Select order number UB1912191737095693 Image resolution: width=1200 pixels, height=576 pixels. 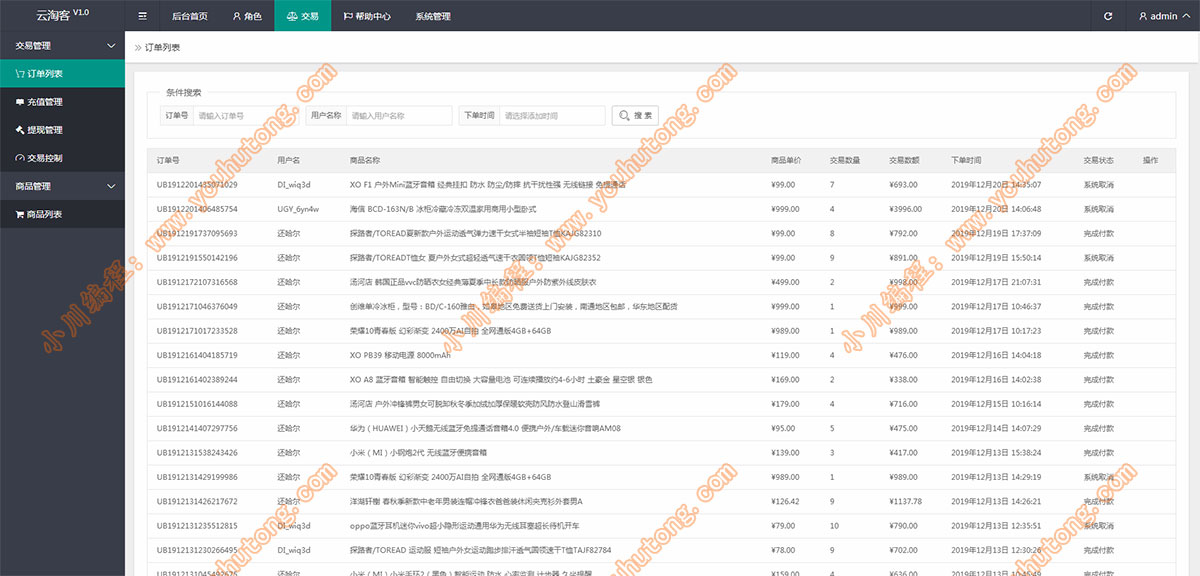coord(197,233)
